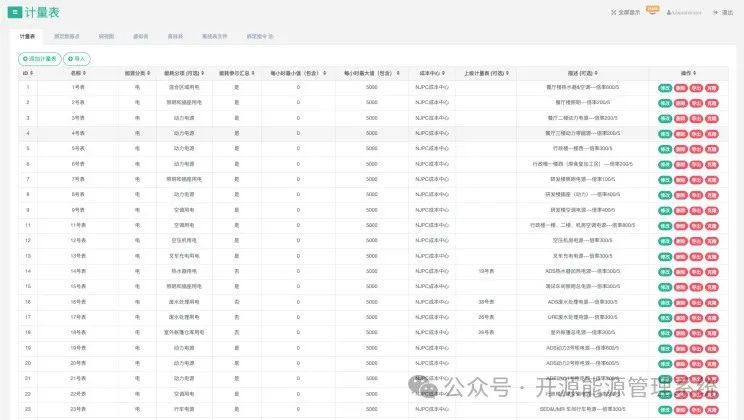Click NJPC成本中心 in the 12号表 row

432,241
